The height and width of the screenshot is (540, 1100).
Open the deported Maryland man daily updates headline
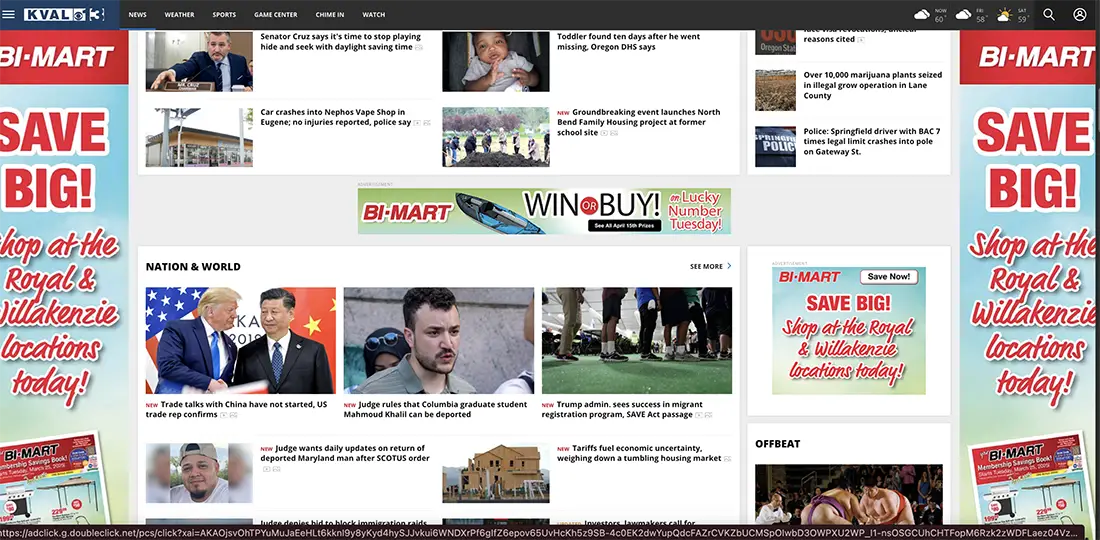(x=345, y=453)
